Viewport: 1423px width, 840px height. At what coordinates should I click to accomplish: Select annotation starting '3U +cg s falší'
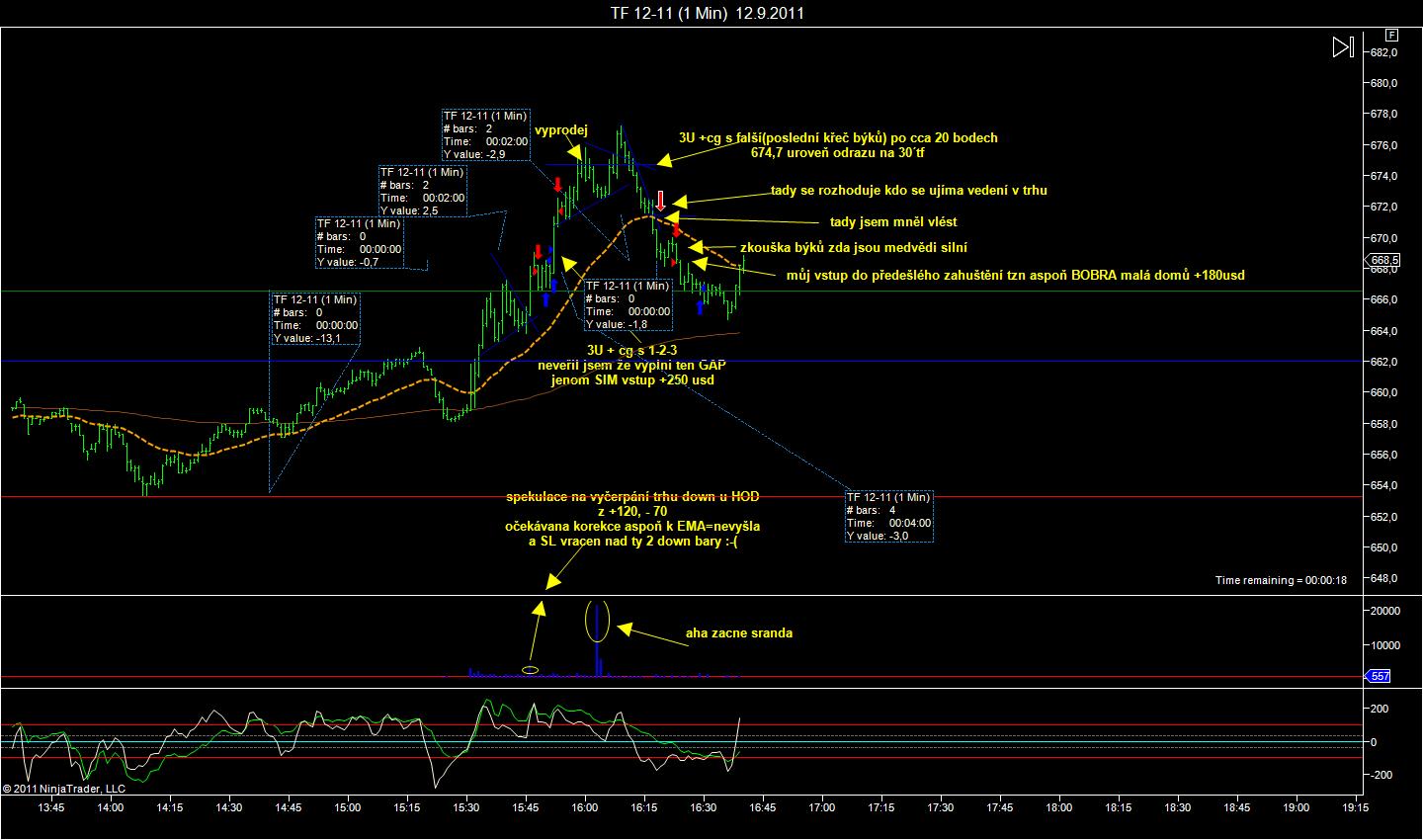838,137
